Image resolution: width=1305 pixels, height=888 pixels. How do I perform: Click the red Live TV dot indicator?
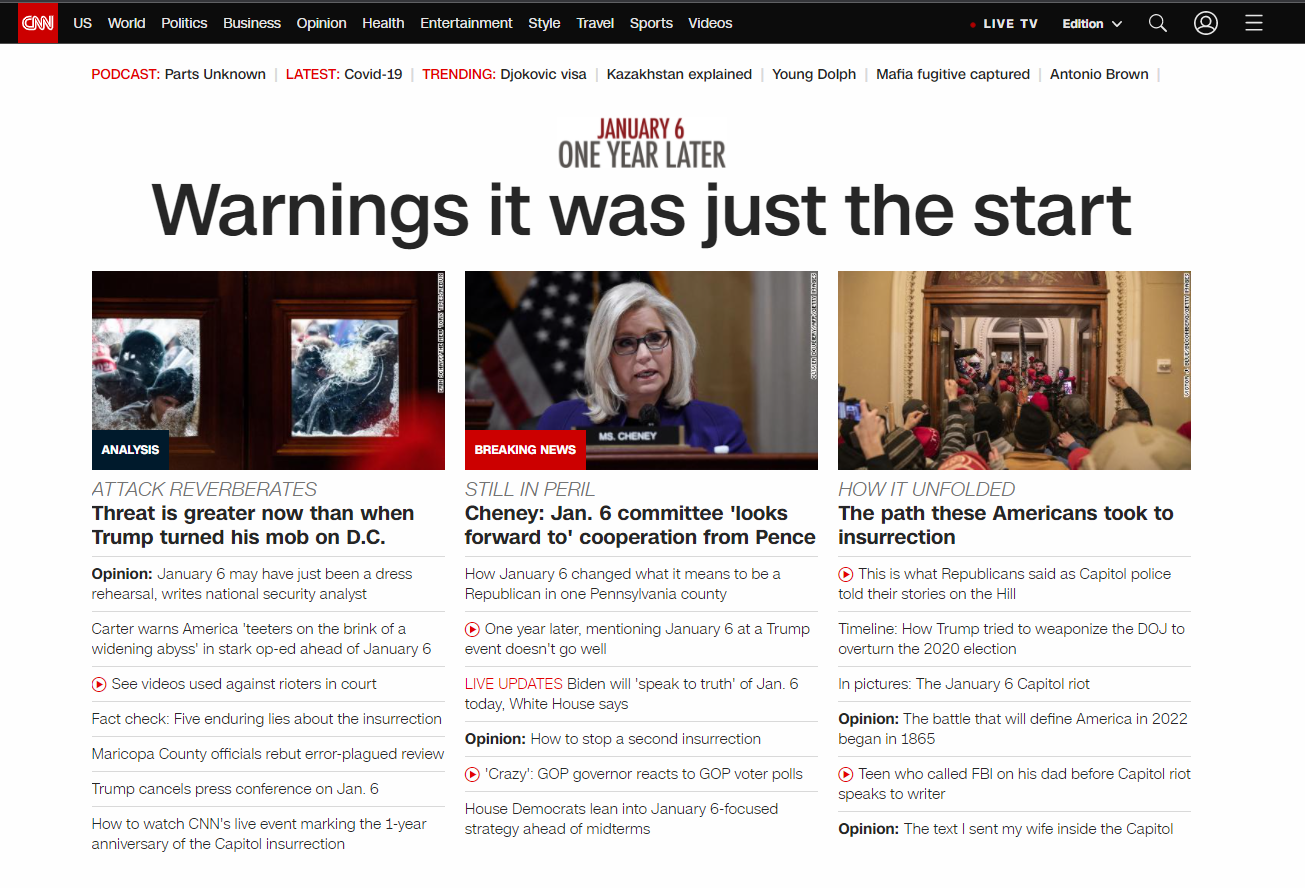973,24
